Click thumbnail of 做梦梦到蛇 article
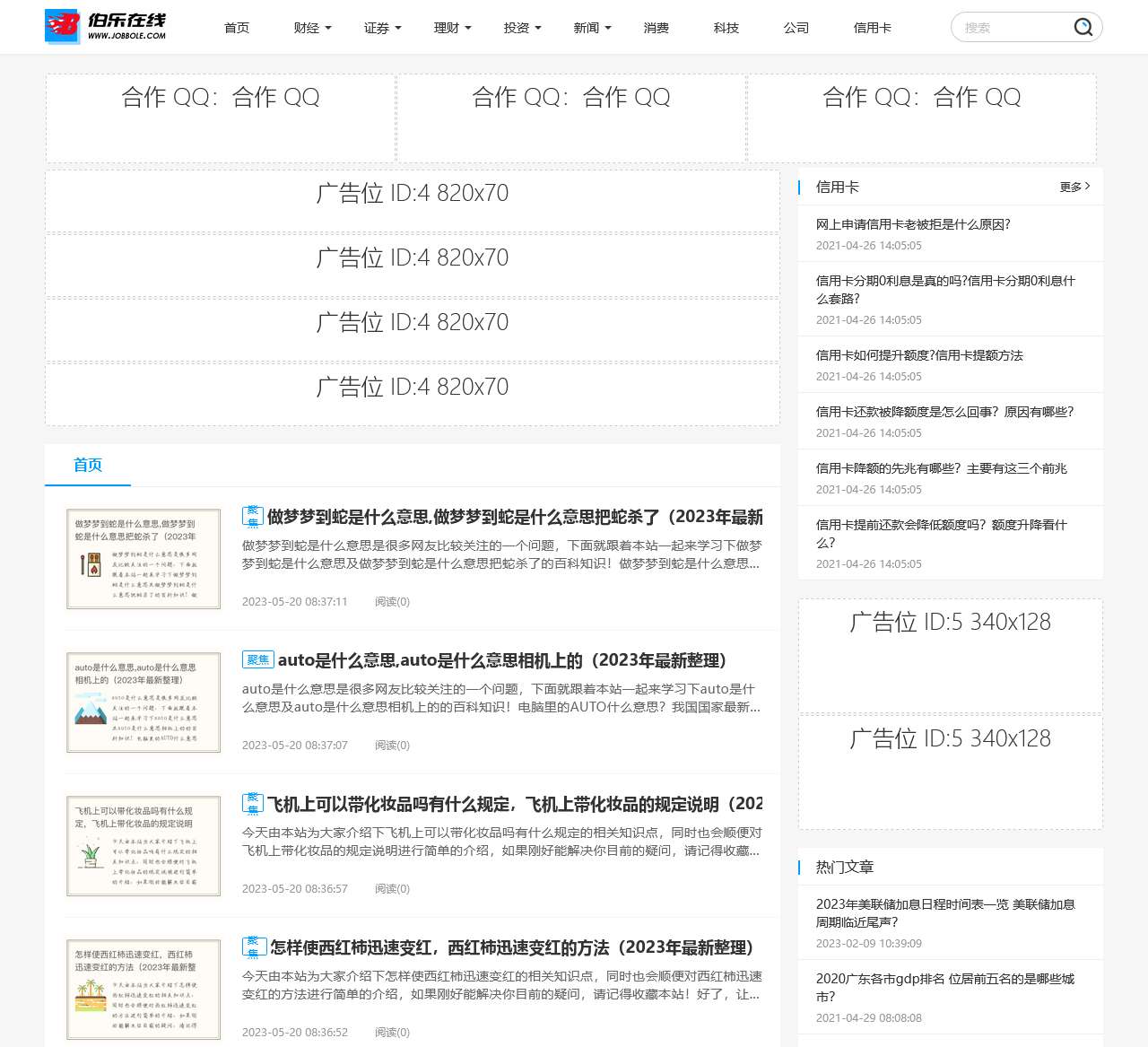Screen dimensions: 1148x1047 pyautogui.click(x=143, y=559)
